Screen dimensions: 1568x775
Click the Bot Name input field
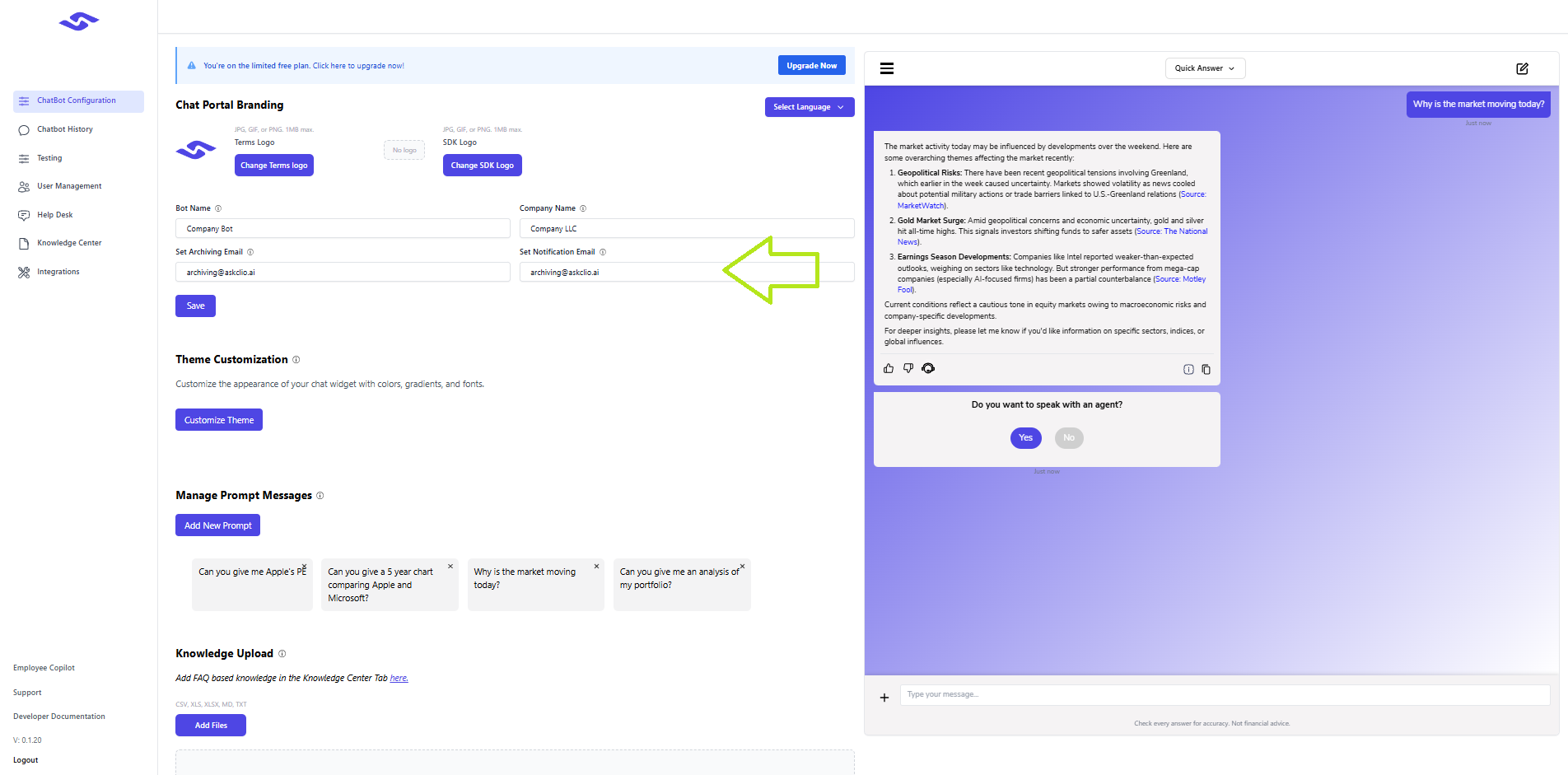(x=343, y=229)
